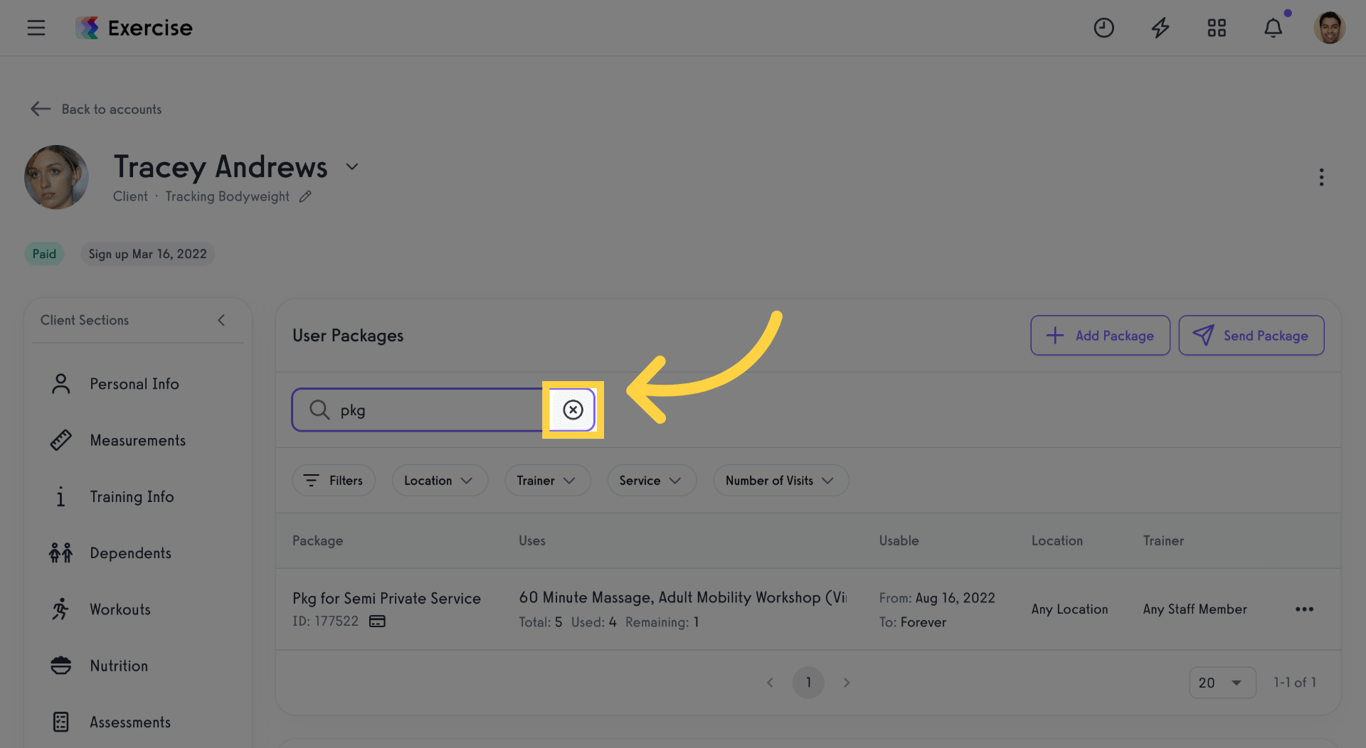
Task: Open Personal Info section
Action: click(x=135, y=384)
